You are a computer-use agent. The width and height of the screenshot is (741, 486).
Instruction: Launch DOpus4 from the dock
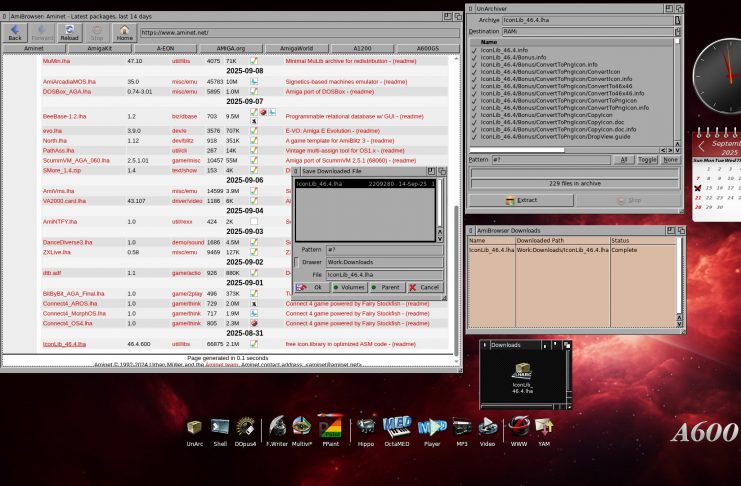pos(245,427)
